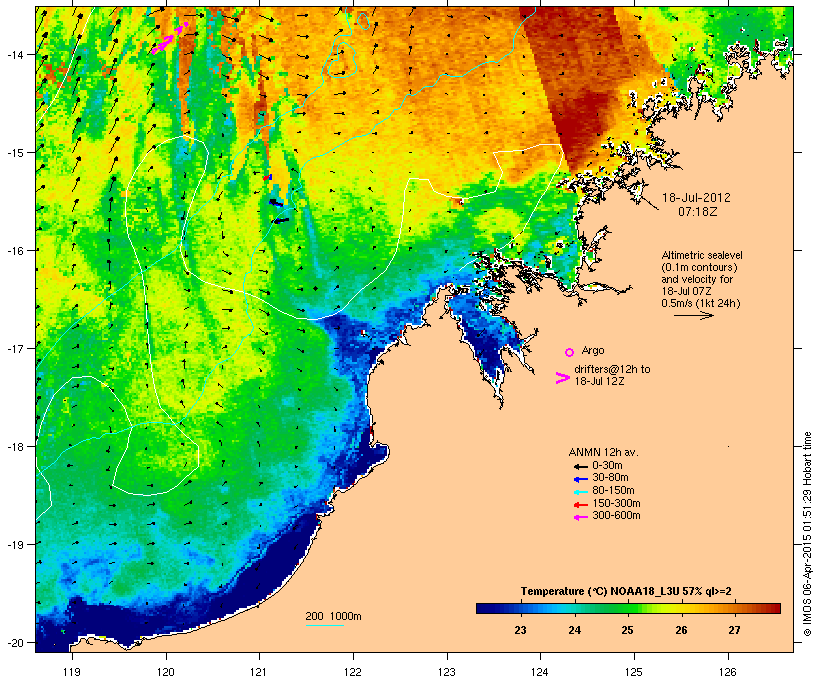This screenshot has height=680, width=820.
Task: Click the longitude axis label 123
Action: [x=447, y=672]
